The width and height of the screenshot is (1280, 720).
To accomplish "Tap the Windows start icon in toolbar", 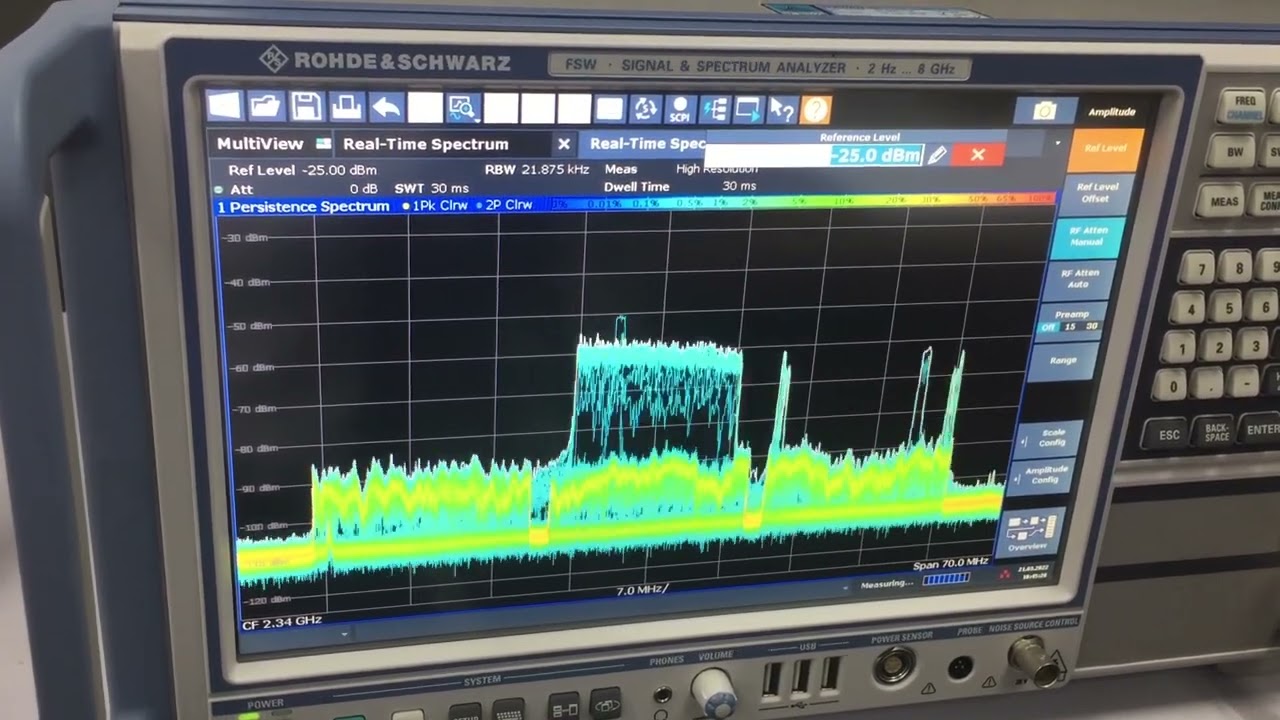I will (225, 106).
